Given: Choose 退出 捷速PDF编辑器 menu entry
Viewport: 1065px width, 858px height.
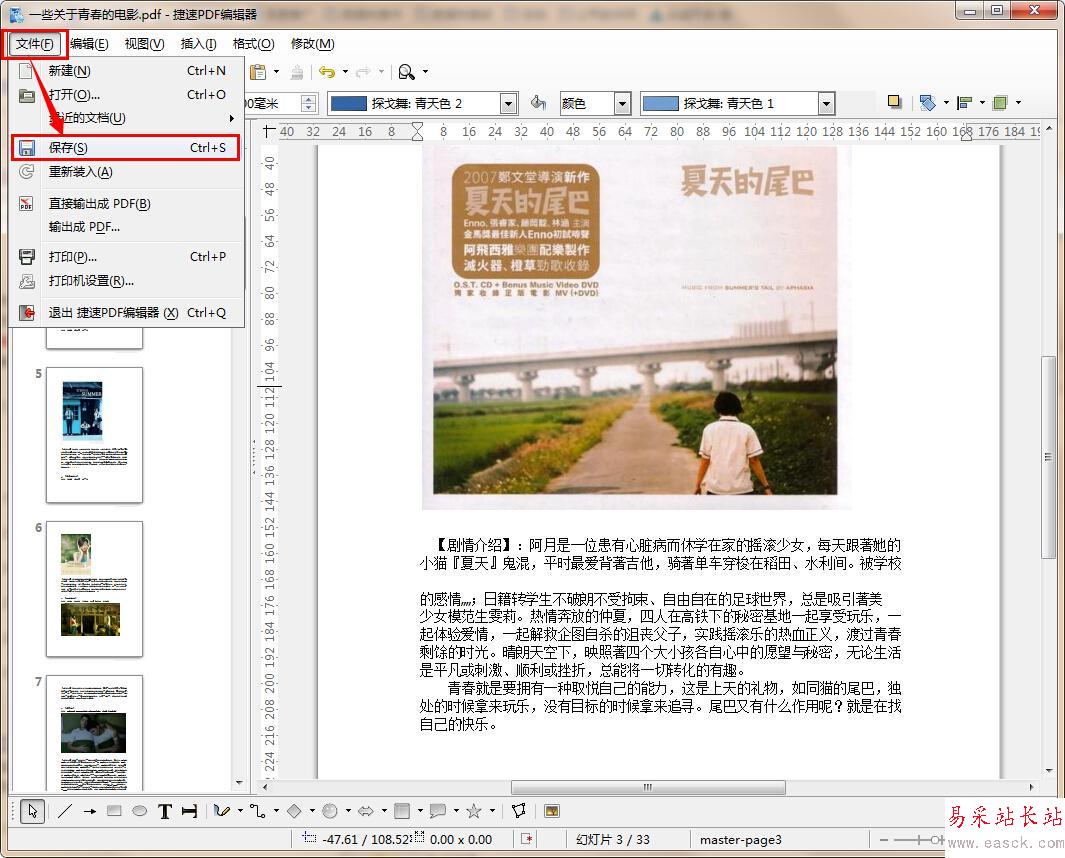Looking at the screenshot, I should (x=126, y=312).
